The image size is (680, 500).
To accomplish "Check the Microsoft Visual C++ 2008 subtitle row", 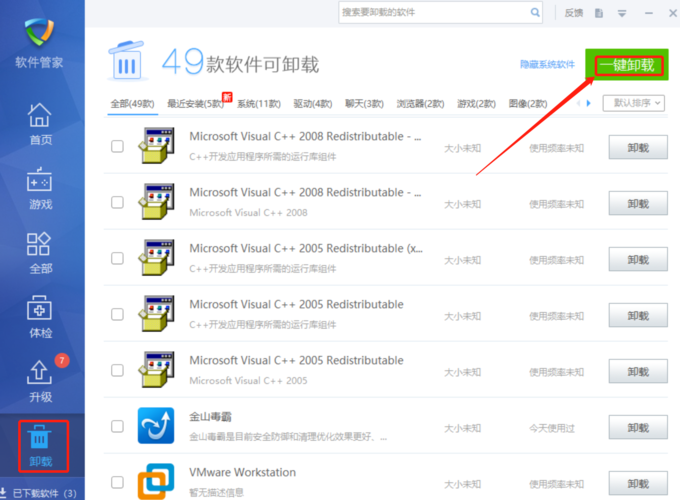I will tap(117, 202).
